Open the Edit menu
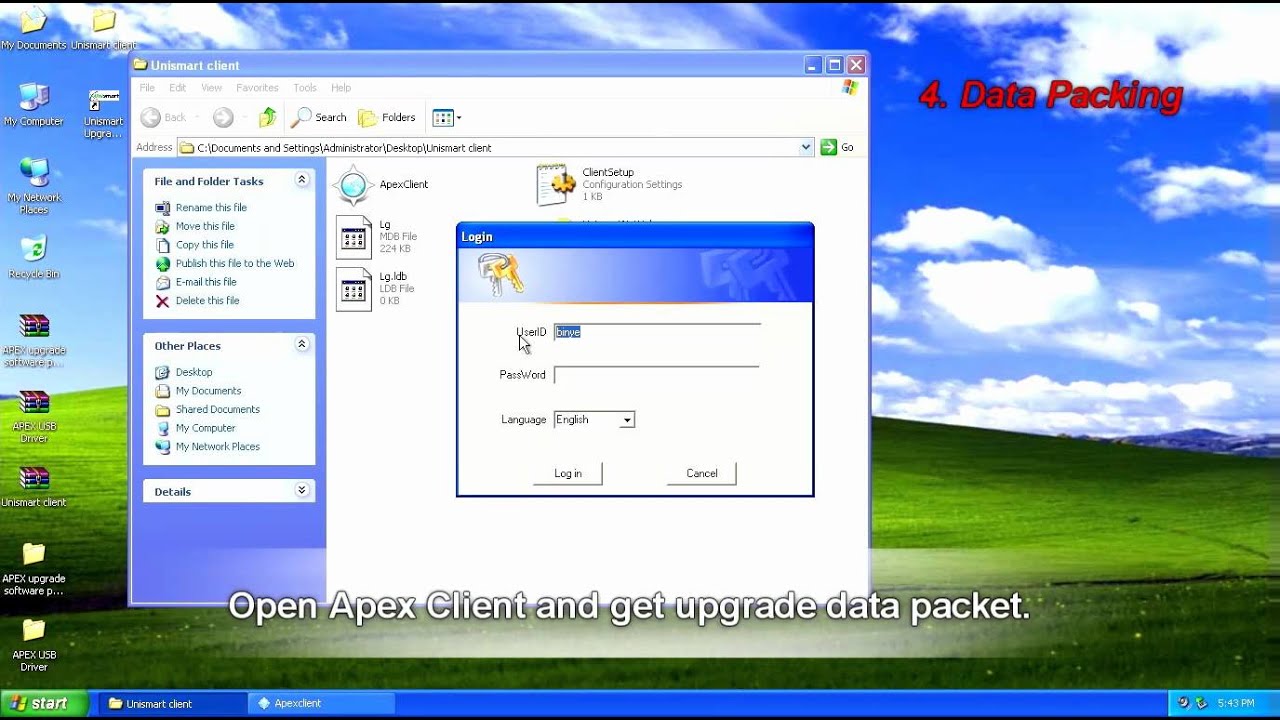The height and width of the screenshot is (720, 1280). pos(177,88)
